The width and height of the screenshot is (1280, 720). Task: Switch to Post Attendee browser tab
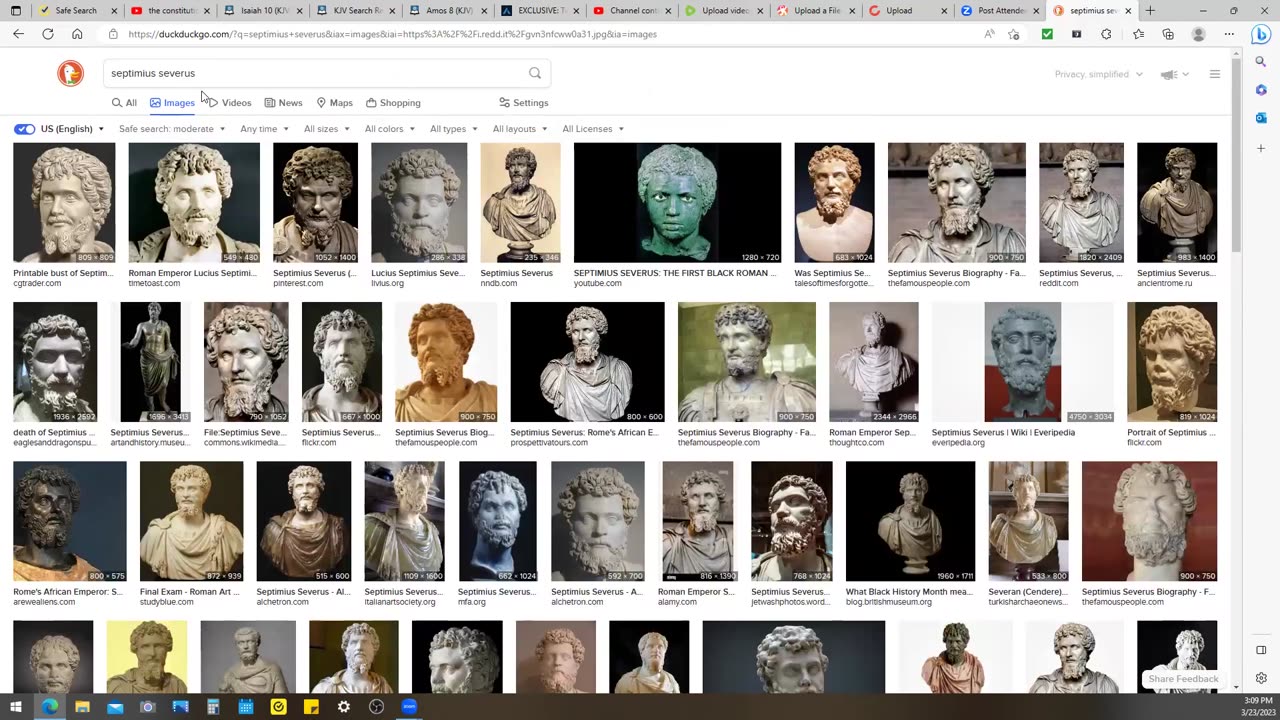(998, 11)
